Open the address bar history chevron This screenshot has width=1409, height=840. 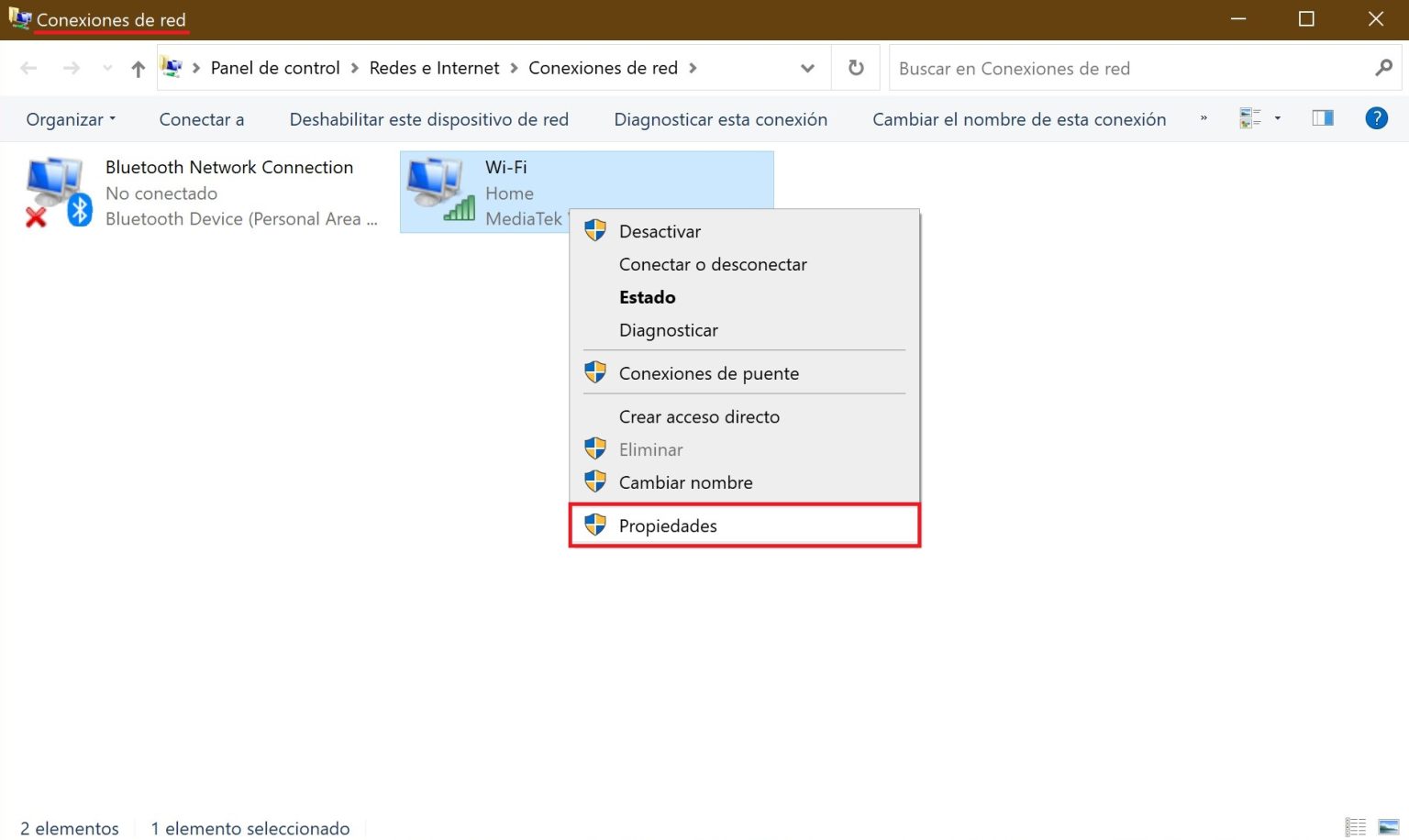(807, 67)
